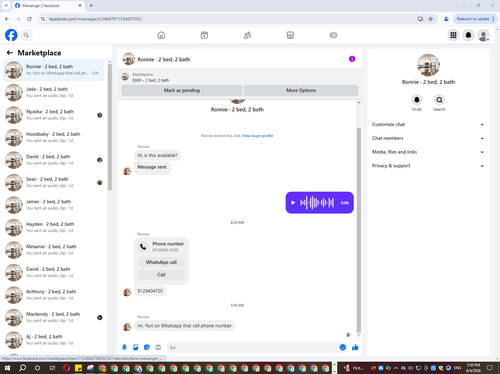The width and height of the screenshot is (500, 374).
Task: Open the Facebook home logo
Action: tap(11, 35)
